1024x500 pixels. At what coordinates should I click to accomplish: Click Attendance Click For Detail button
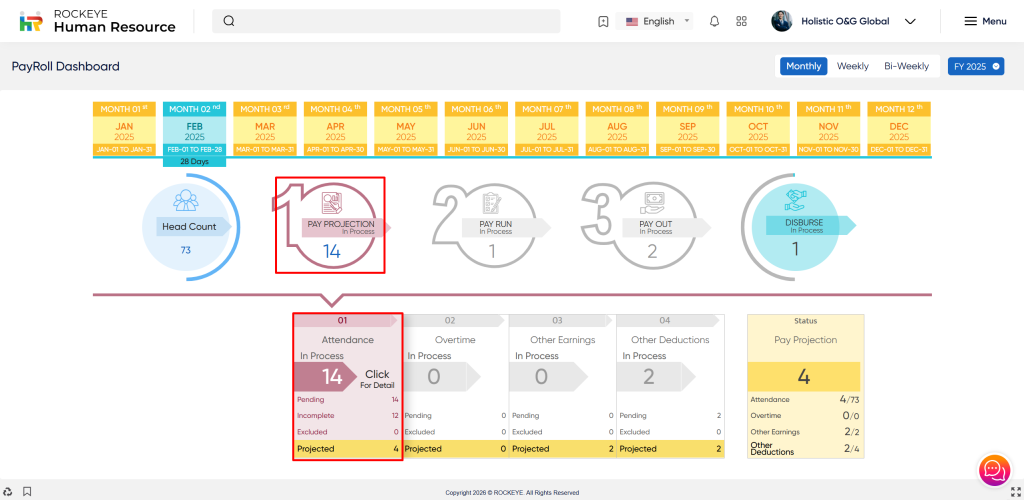point(376,378)
